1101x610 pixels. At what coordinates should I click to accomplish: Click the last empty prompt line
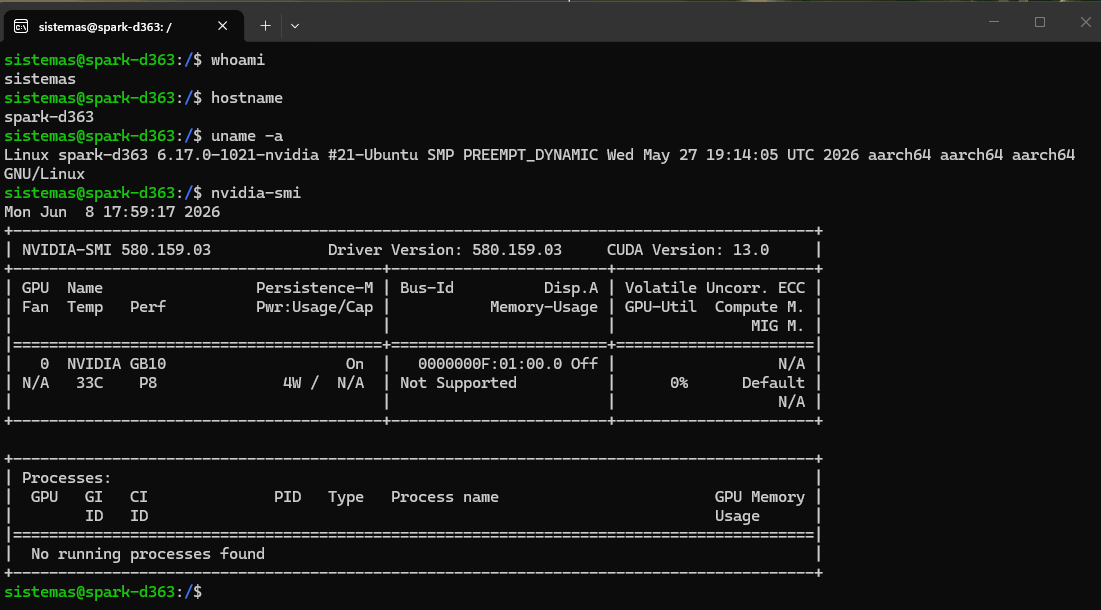coord(103,592)
